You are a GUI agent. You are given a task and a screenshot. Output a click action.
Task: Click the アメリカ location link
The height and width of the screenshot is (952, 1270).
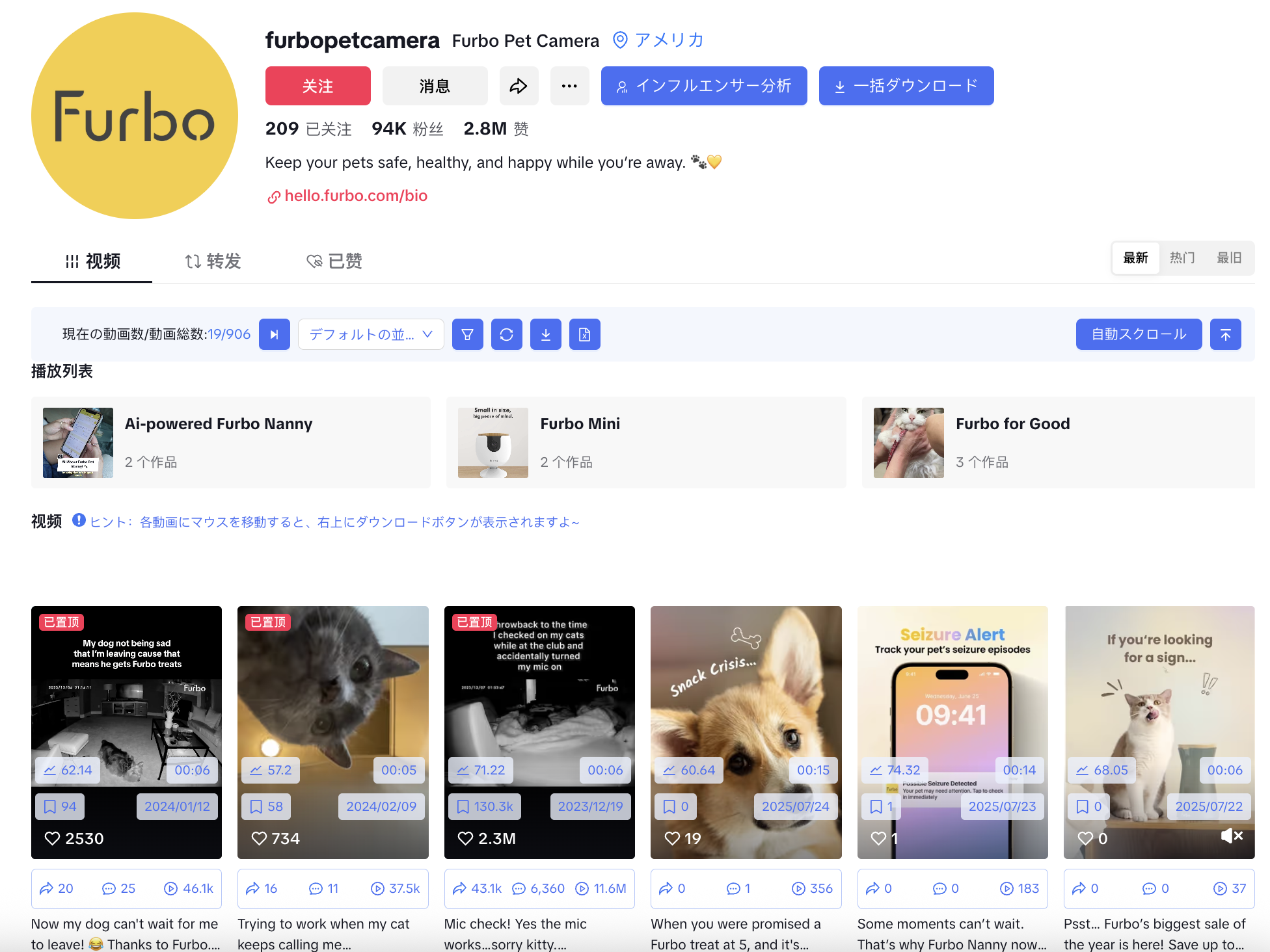click(x=669, y=40)
